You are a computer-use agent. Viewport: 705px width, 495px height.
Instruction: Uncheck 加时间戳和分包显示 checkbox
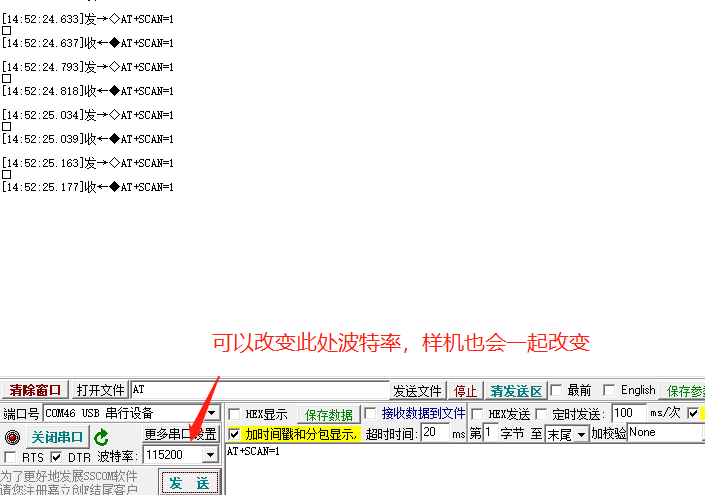pos(234,434)
